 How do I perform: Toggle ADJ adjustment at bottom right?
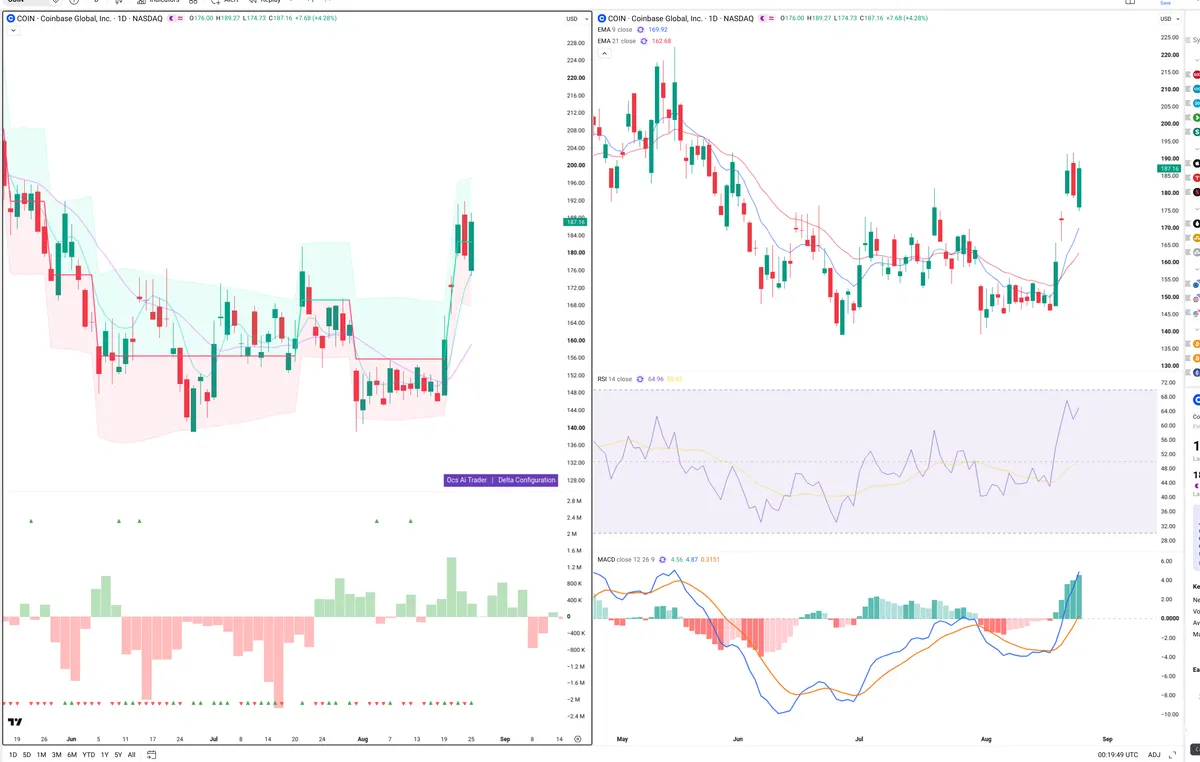[x=1155, y=754]
